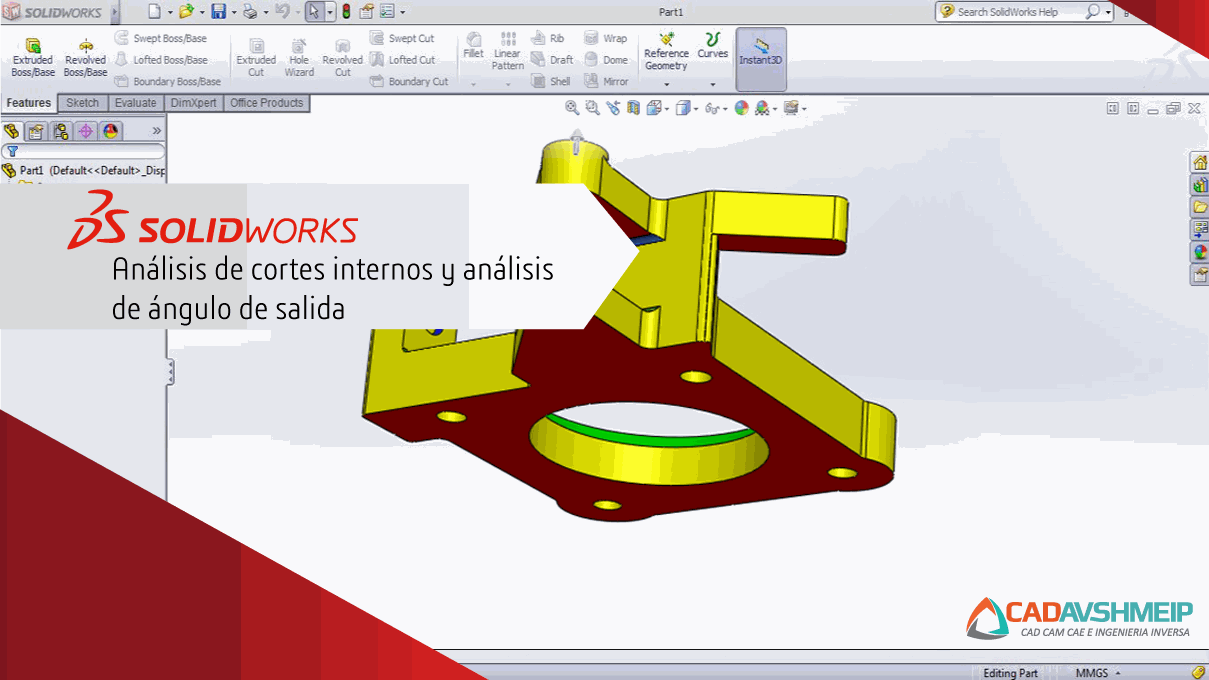Select the Shell tool
This screenshot has width=1209, height=680.
[x=551, y=82]
